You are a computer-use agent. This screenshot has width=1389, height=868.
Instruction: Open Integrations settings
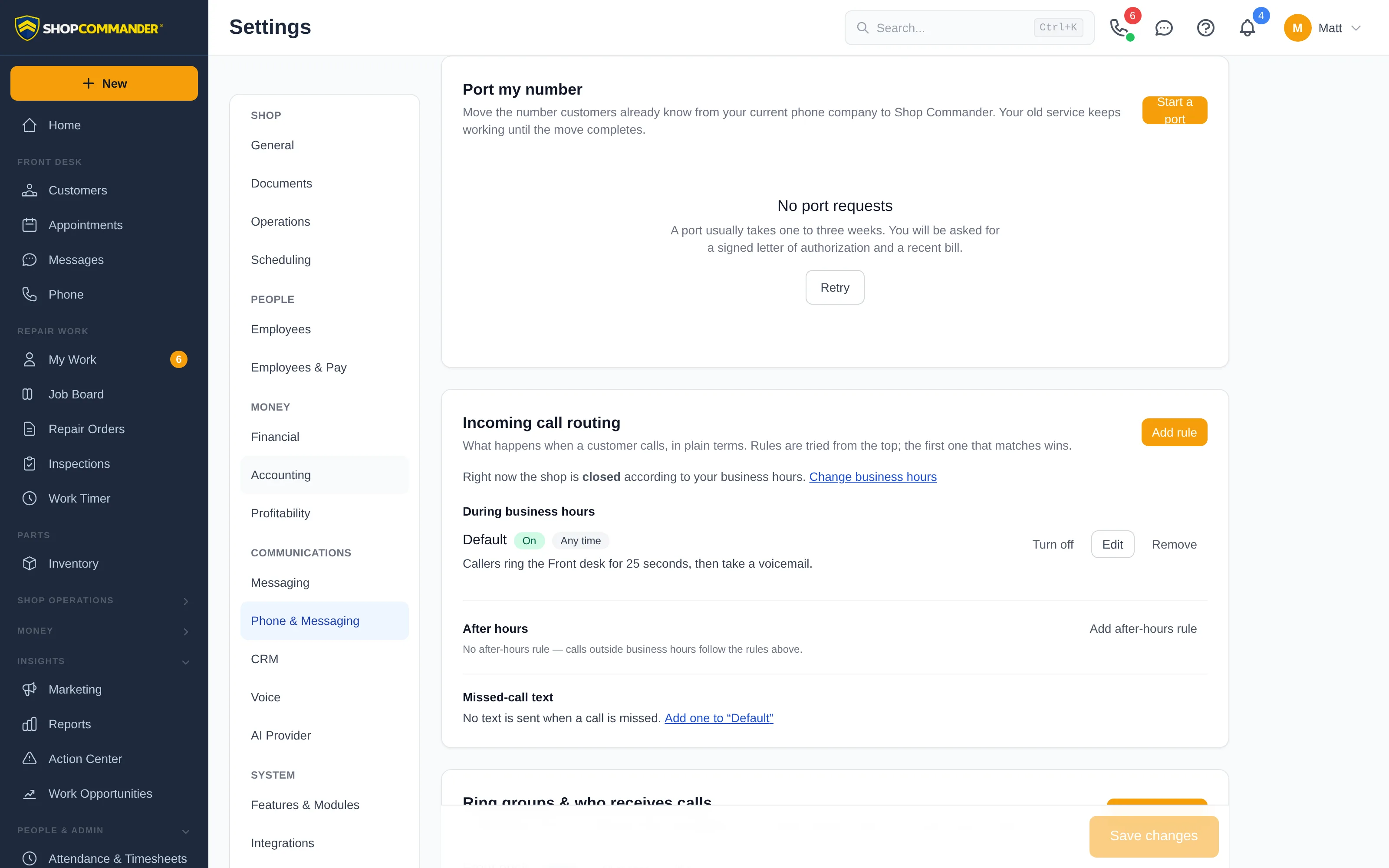click(324, 843)
